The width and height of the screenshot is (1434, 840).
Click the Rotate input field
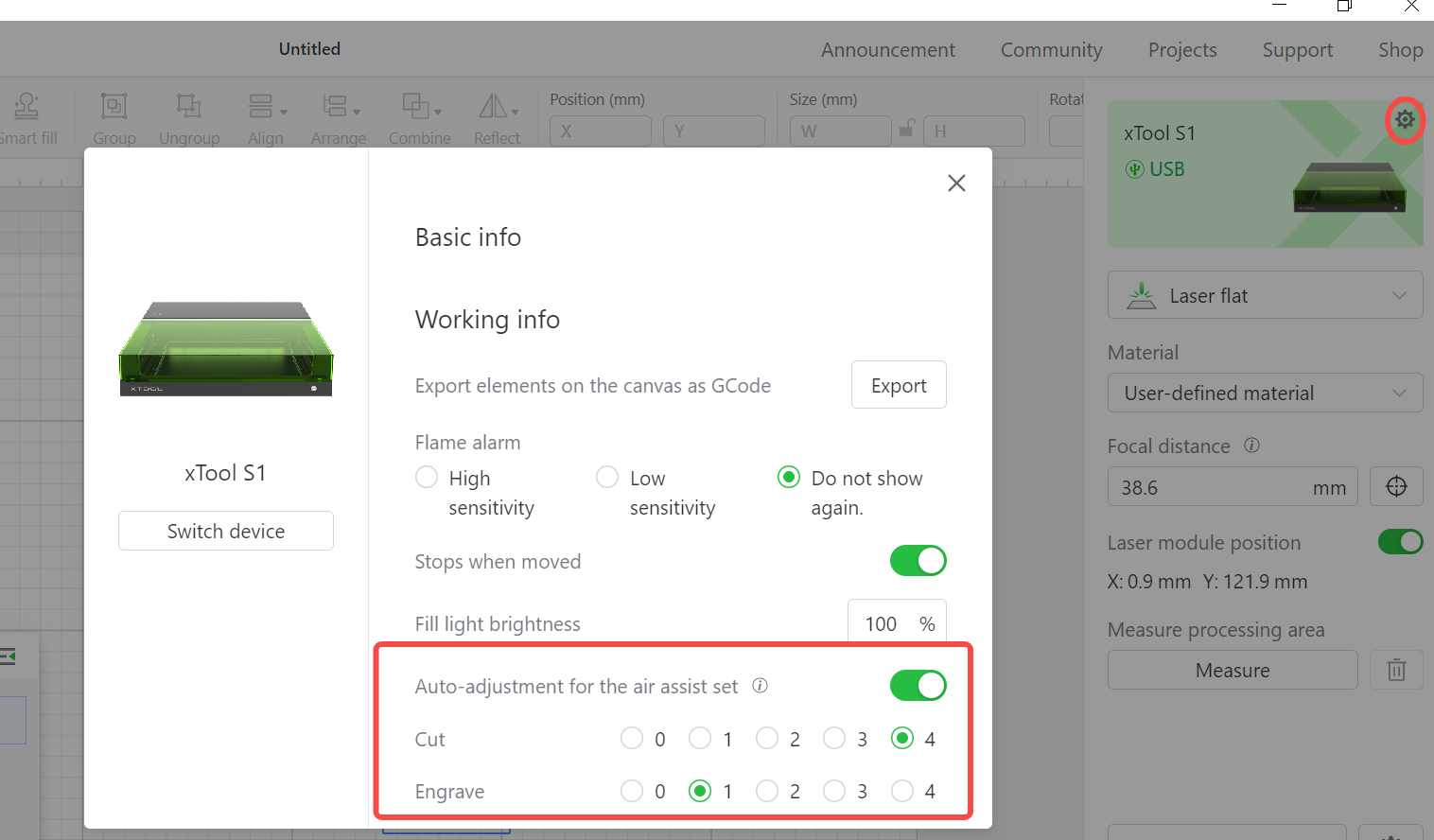(x=1067, y=131)
